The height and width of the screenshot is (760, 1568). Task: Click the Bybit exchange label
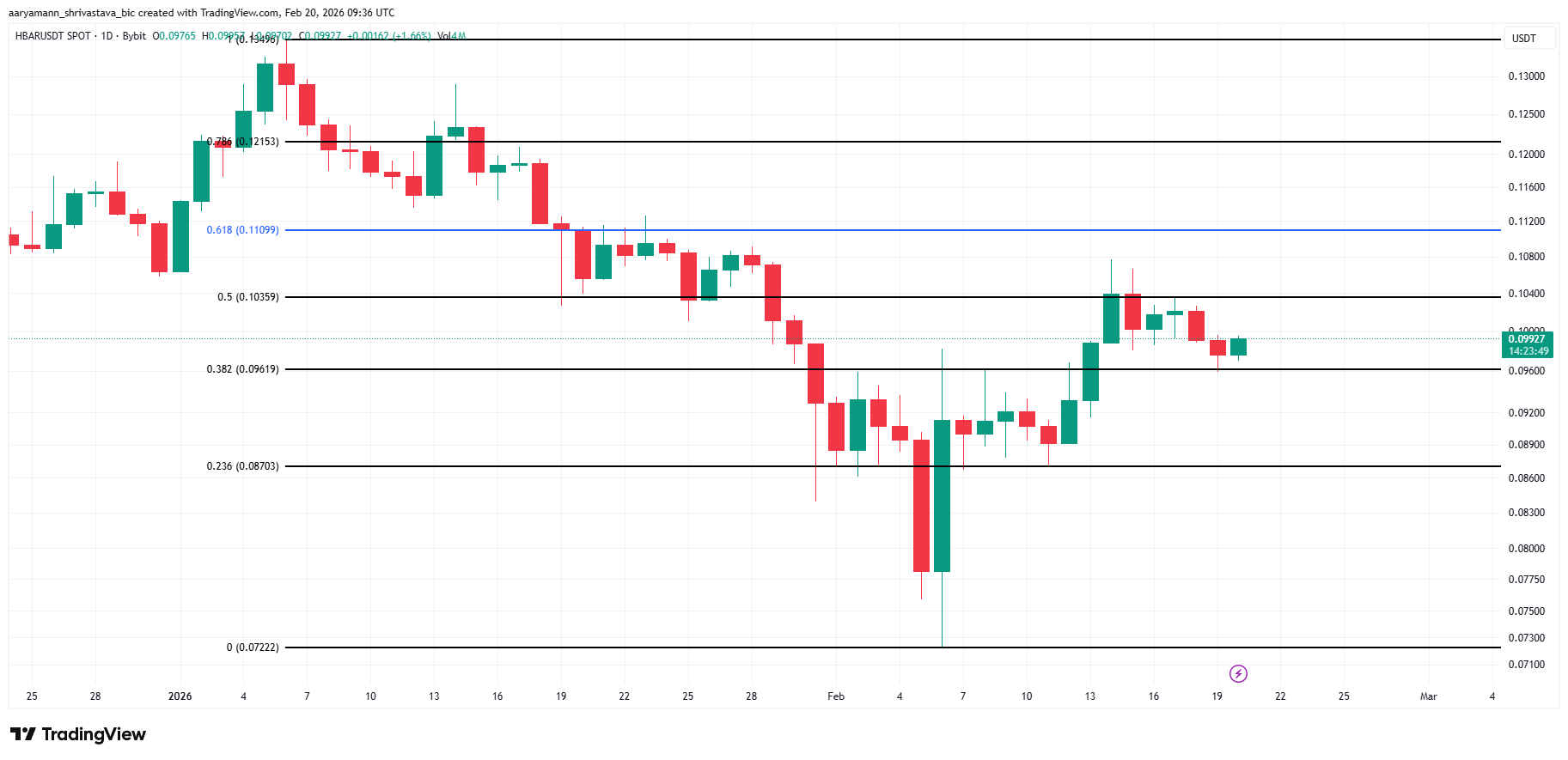click(x=134, y=36)
